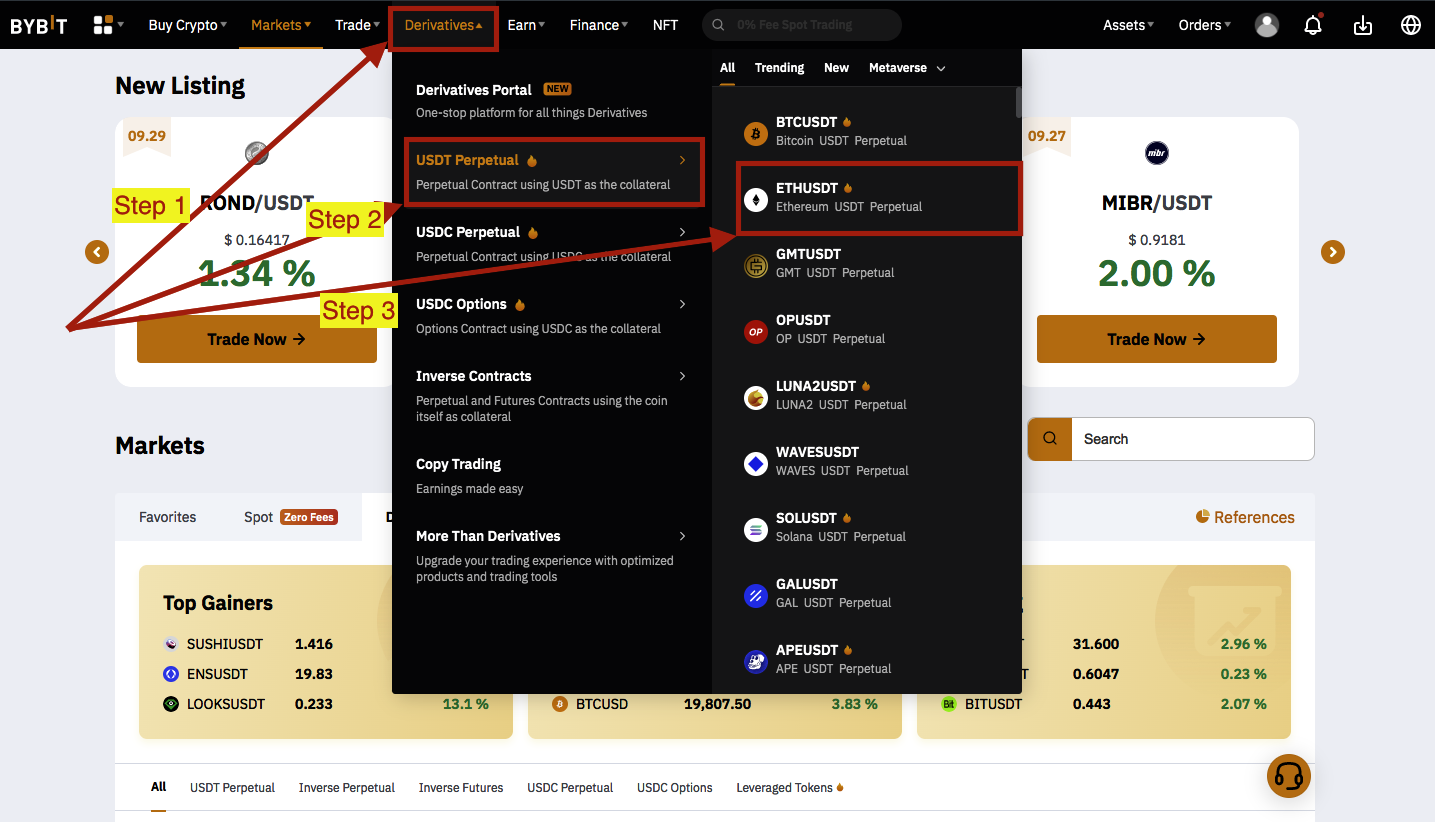The width and height of the screenshot is (1435, 822).
Task: Open Copy Trading menu entry
Action: (458, 464)
